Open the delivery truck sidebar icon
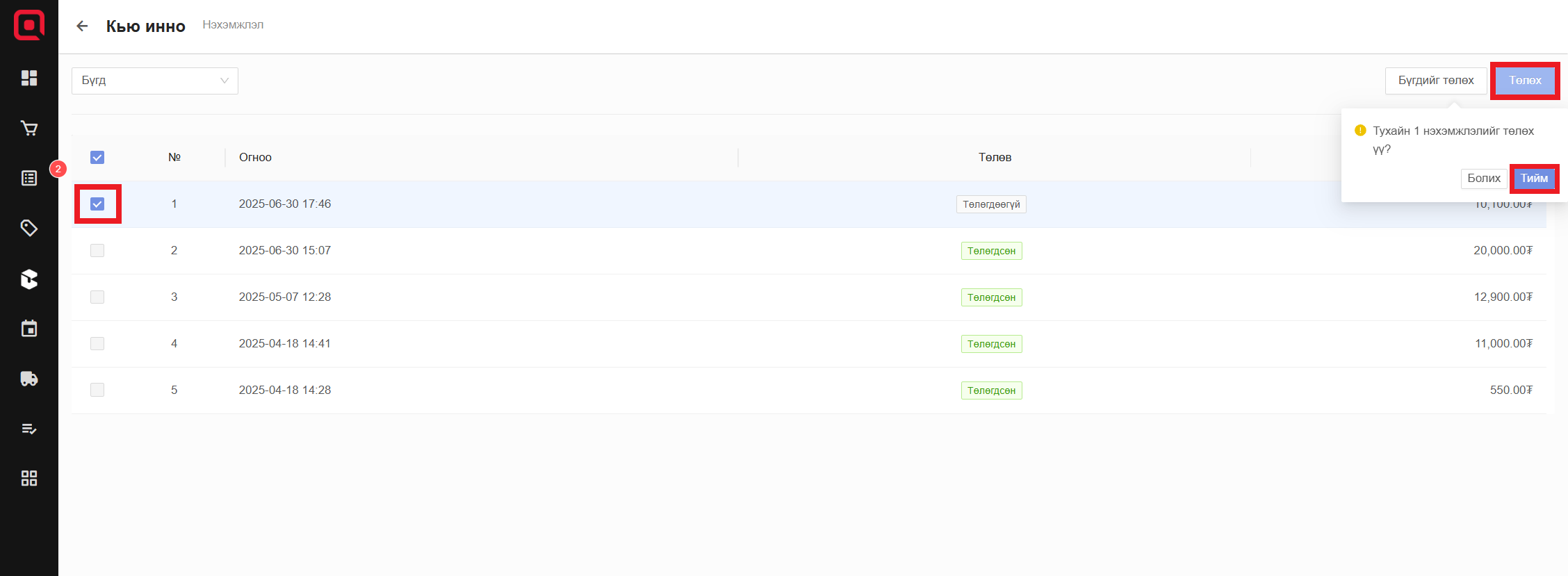 click(29, 379)
